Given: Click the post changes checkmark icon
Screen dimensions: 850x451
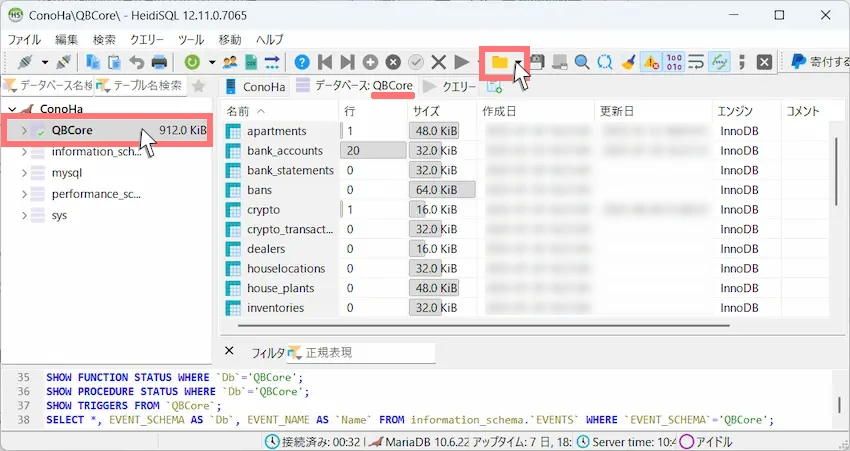Looking at the screenshot, I should 416,62.
